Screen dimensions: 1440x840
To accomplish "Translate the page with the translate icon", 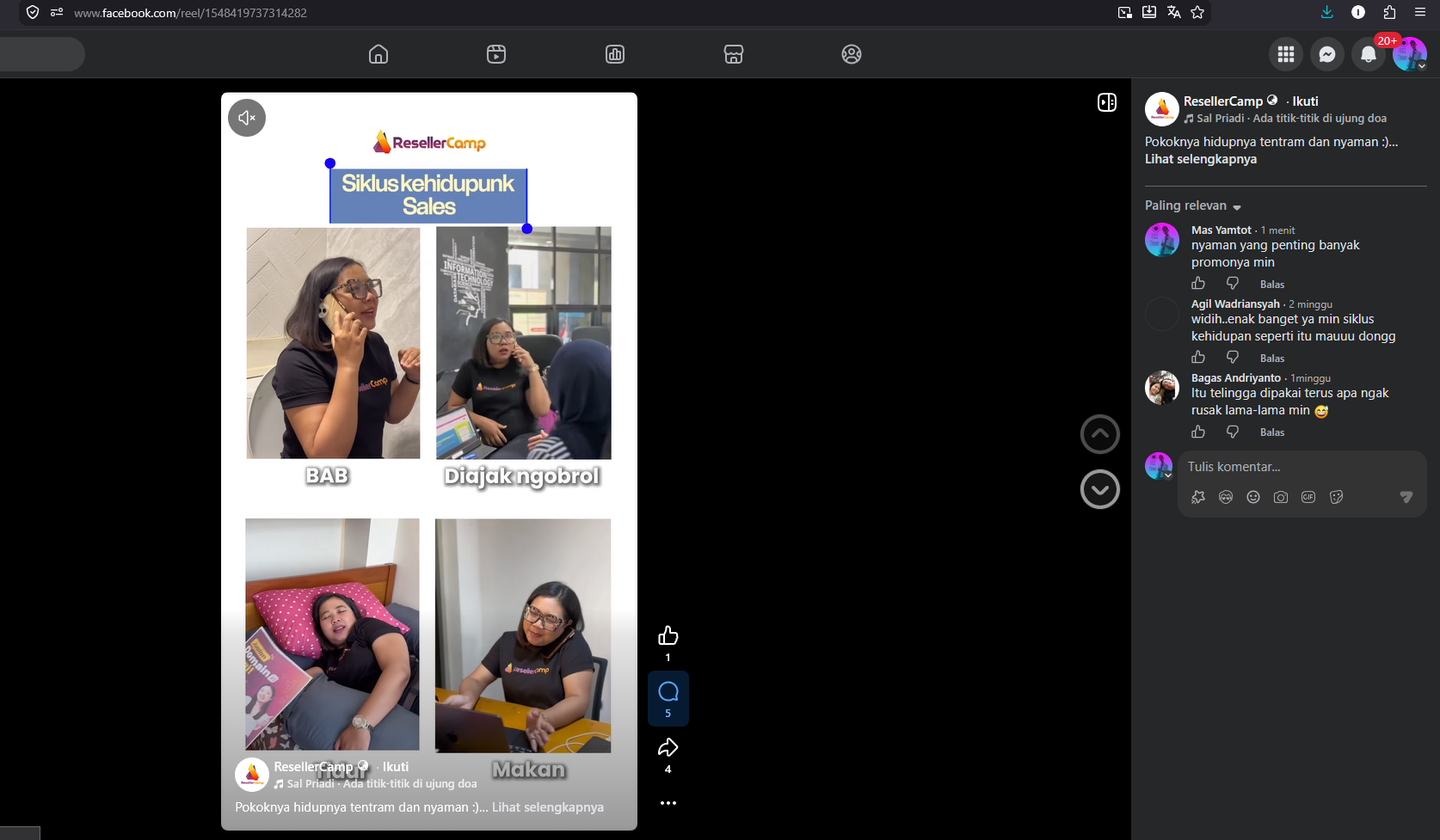I will (x=1173, y=12).
